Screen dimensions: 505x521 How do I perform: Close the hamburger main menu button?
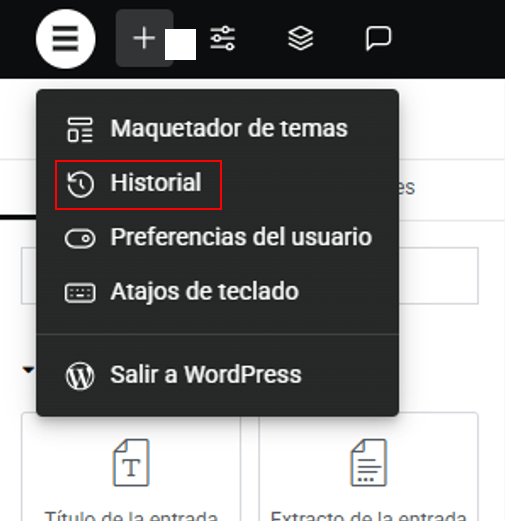(x=66, y=39)
